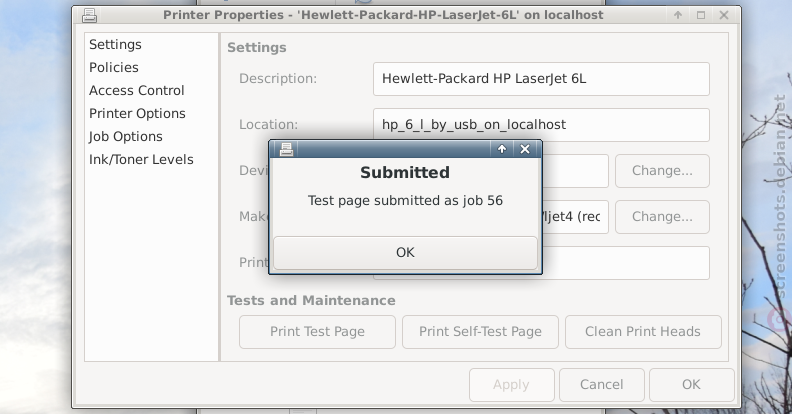
Task: Click OK at bottom of Printer Properties
Action: 691,385
